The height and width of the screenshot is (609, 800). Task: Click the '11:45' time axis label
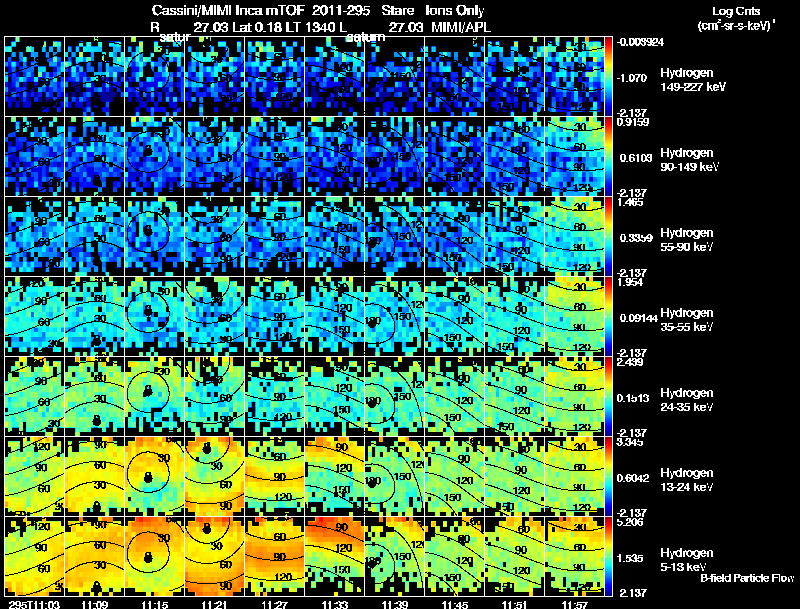[455, 604]
